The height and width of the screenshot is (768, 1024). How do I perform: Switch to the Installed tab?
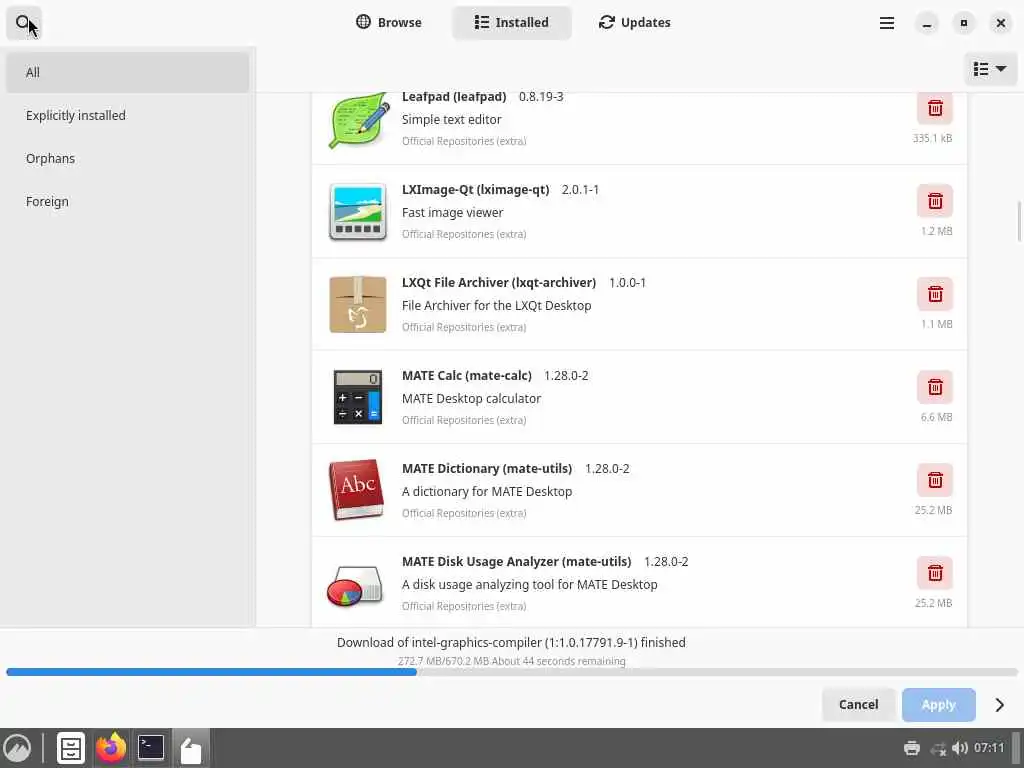pos(511,23)
